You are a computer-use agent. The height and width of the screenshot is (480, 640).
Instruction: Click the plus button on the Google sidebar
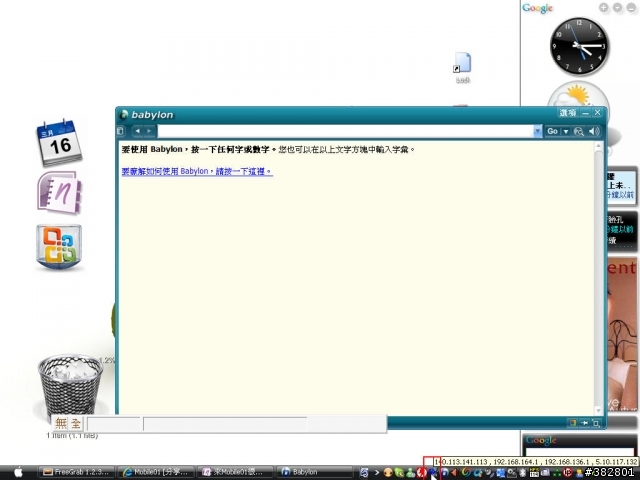click(x=603, y=7)
